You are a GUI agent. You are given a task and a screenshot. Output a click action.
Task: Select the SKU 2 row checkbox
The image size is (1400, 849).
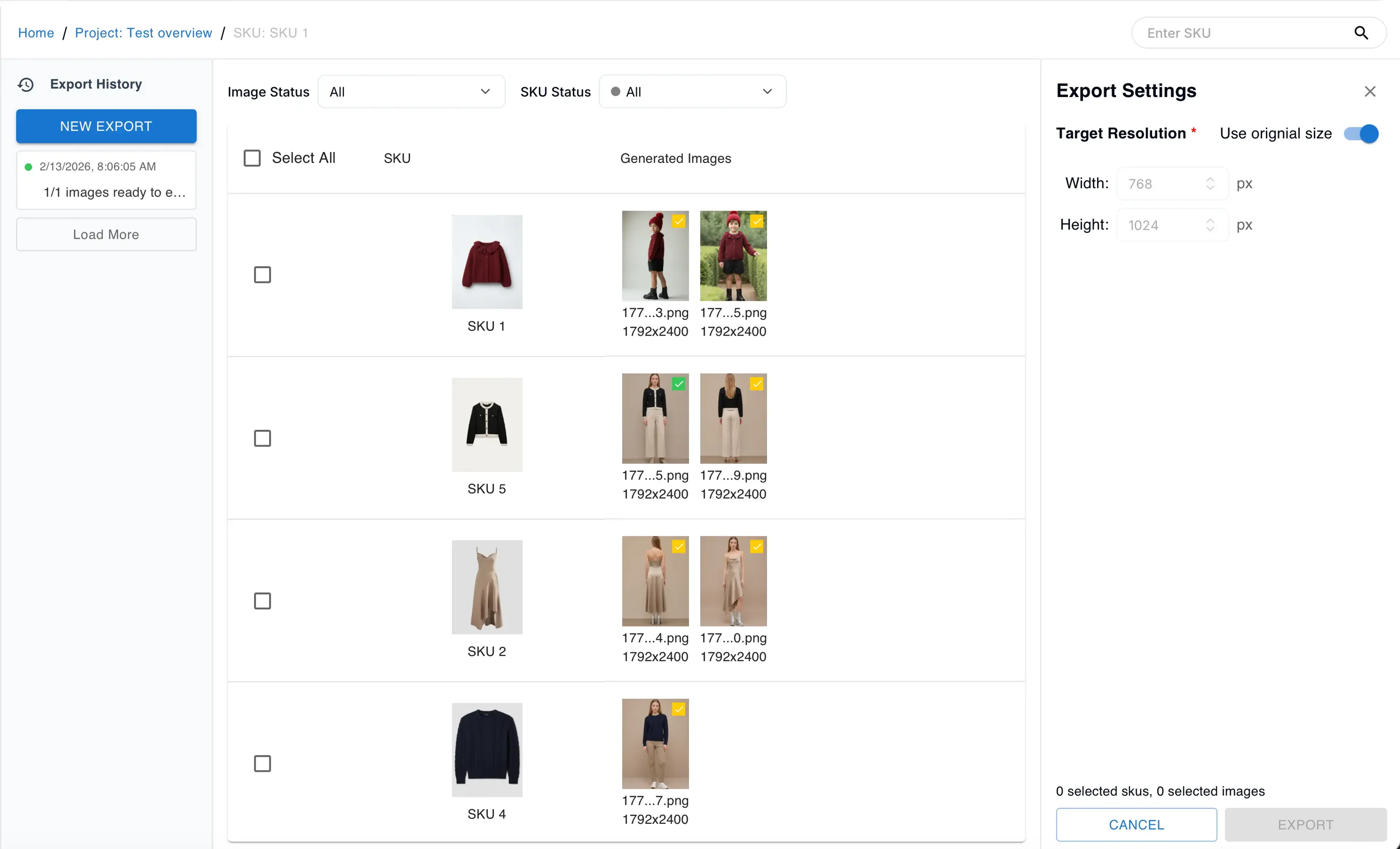pos(262,601)
